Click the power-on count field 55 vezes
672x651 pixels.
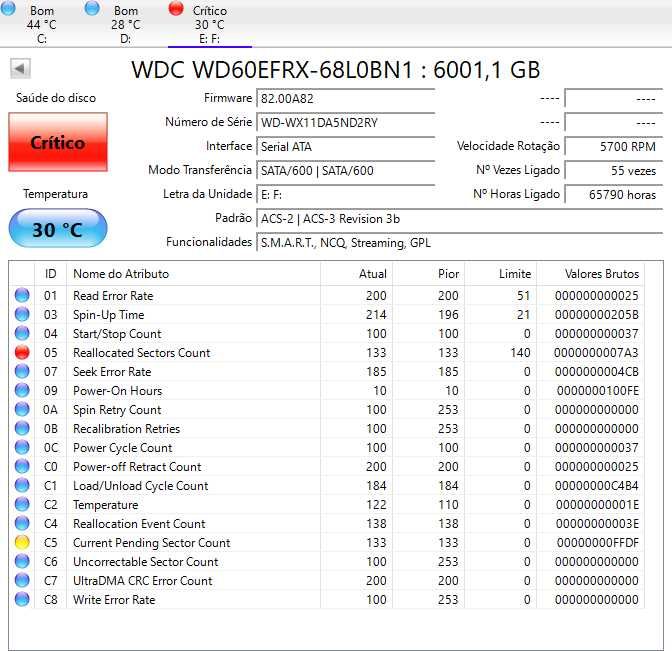pyautogui.click(x=614, y=171)
